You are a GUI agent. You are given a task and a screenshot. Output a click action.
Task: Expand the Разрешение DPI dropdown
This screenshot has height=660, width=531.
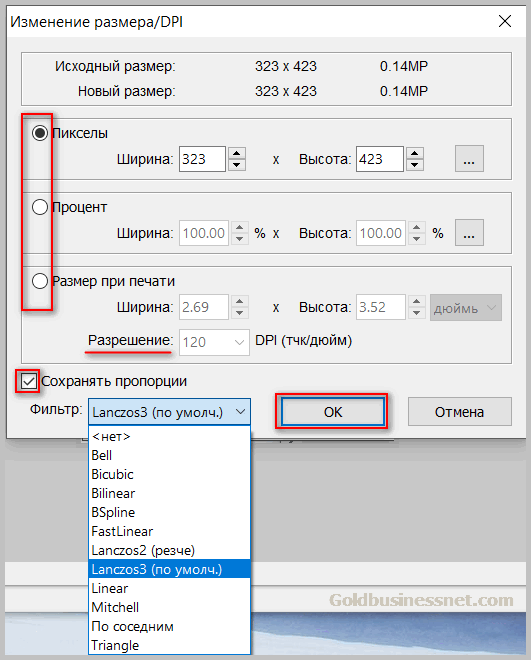click(x=214, y=342)
